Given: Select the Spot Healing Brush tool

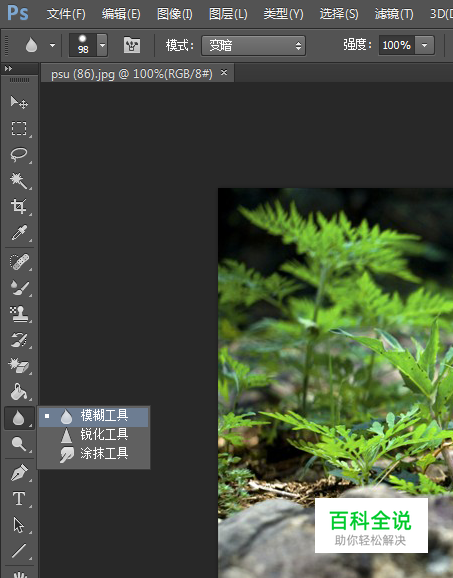Looking at the screenshot, I should click(19, 262).
